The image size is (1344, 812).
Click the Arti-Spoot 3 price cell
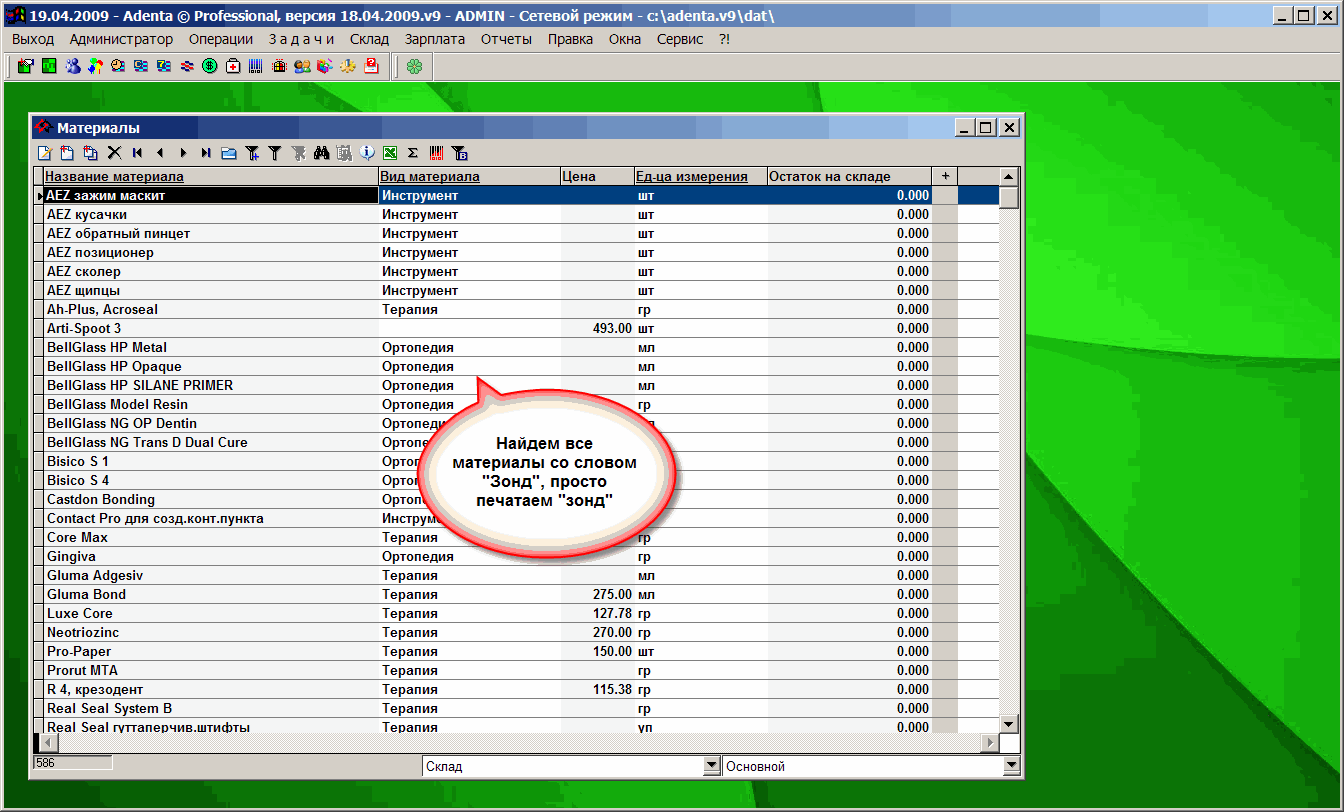597,328
